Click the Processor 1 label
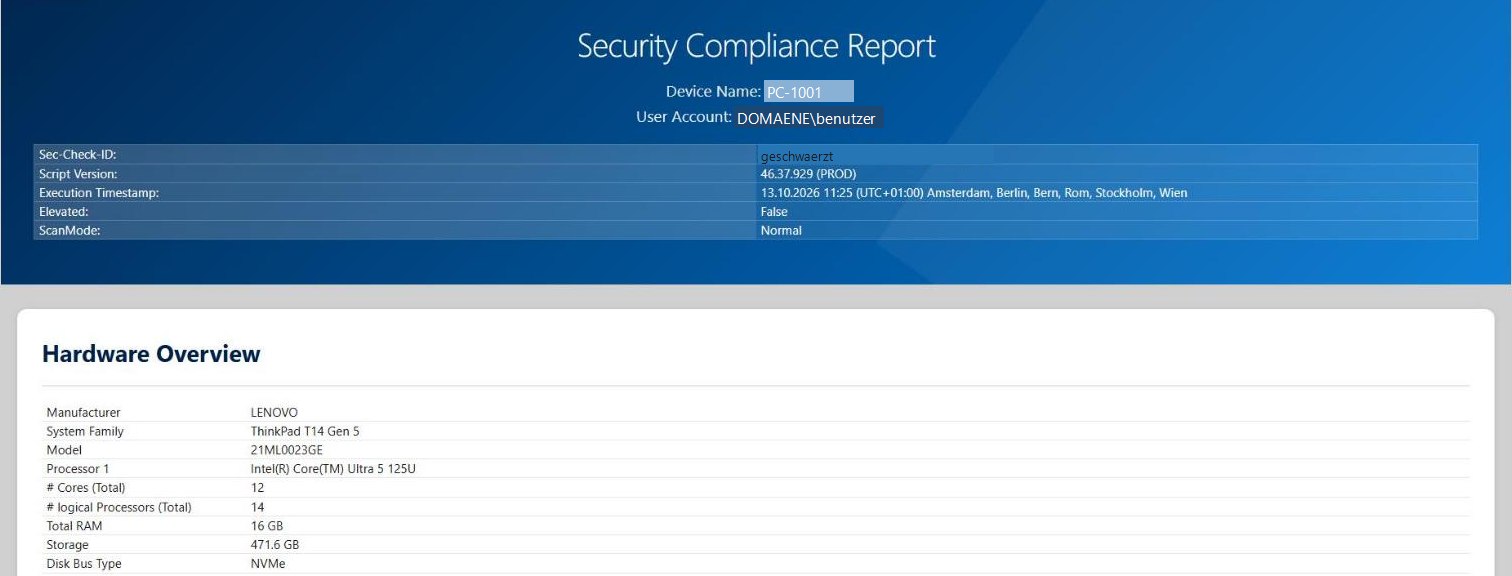Viewport: 1512px width, 576px height. click(x=77, y=469)
